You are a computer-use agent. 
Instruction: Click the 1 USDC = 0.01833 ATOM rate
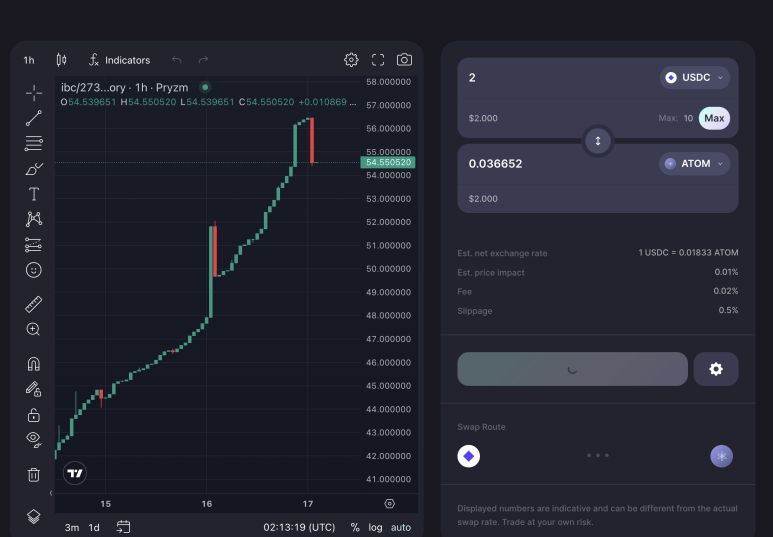(688, 252)
